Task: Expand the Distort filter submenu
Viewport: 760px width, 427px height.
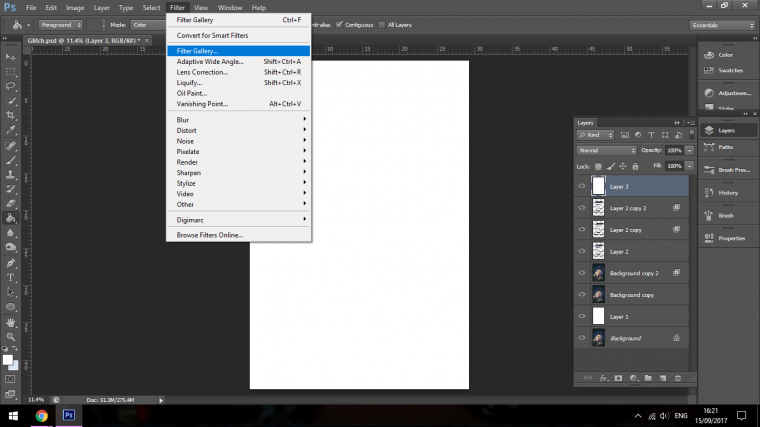Action: click(x=238, y=130)
